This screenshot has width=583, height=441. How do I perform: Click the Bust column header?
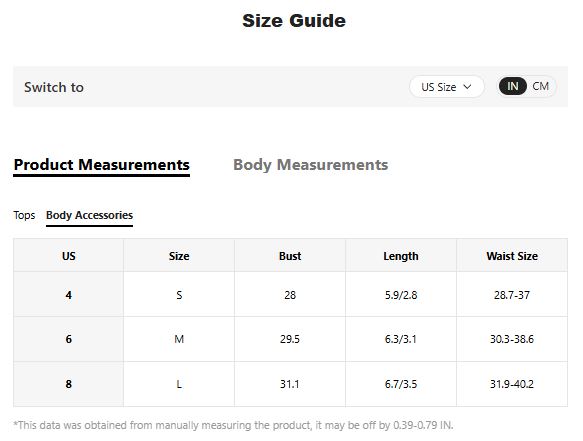[290, 256]
